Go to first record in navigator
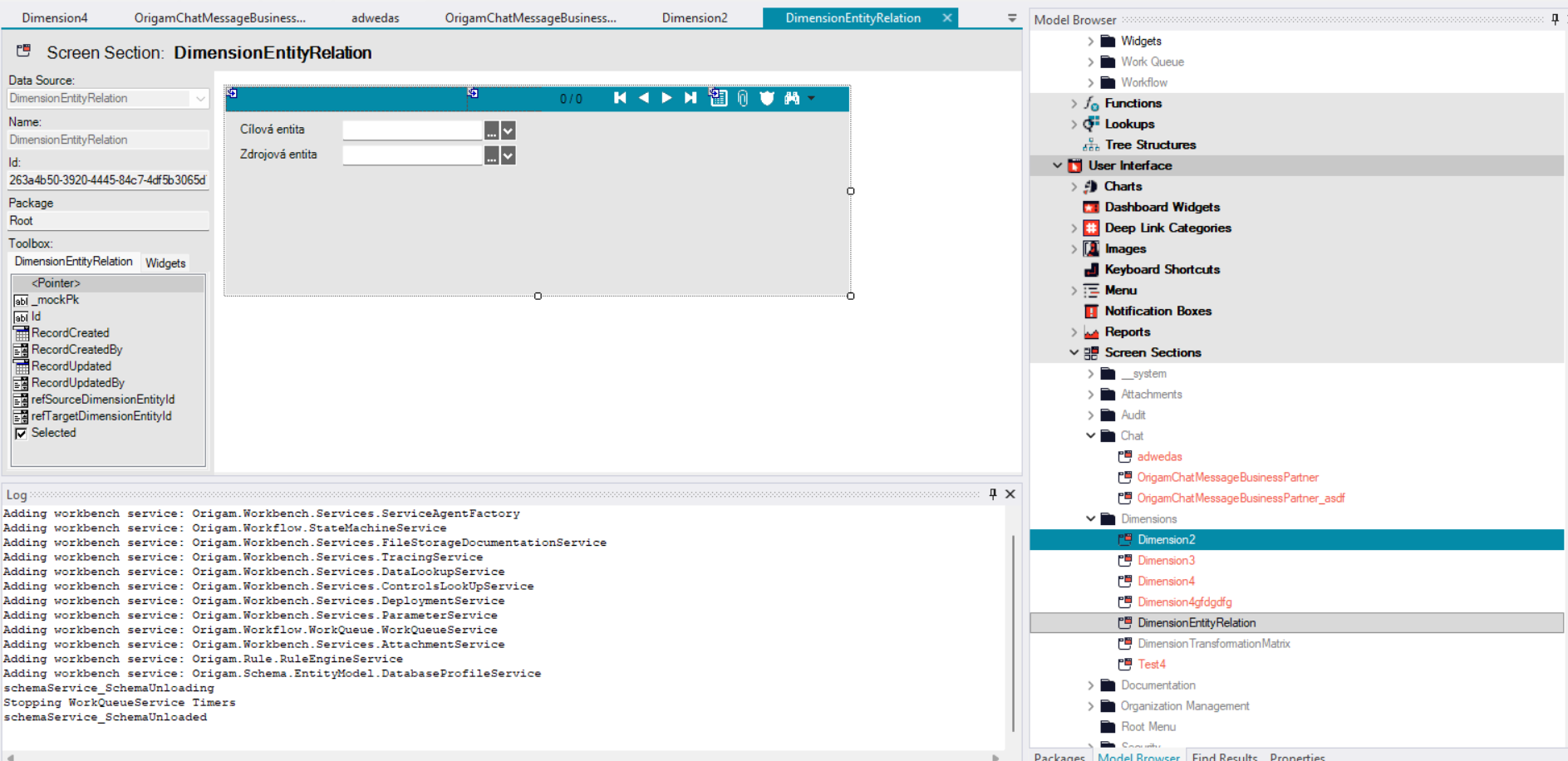This screenshot has height=761, width=1568. pyautogui.click(x=620, y=98)
